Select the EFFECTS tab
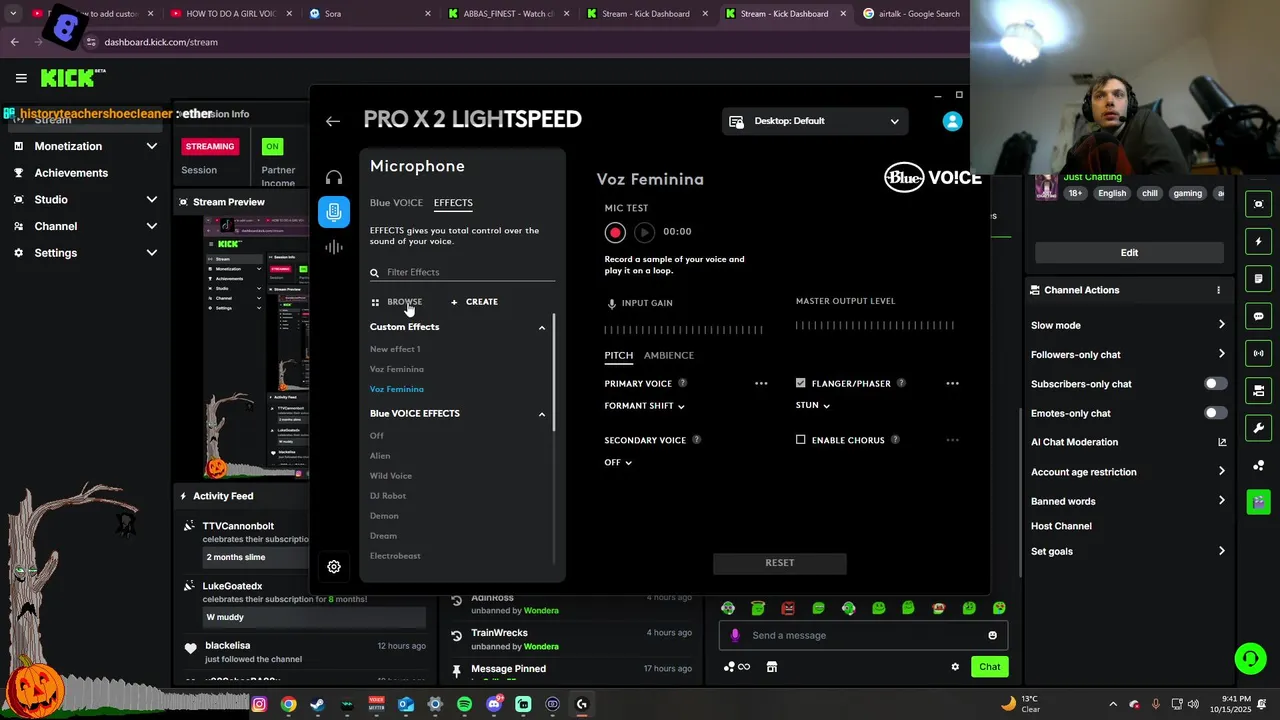This screenshot has height=720, width=1280. (453, 203)
